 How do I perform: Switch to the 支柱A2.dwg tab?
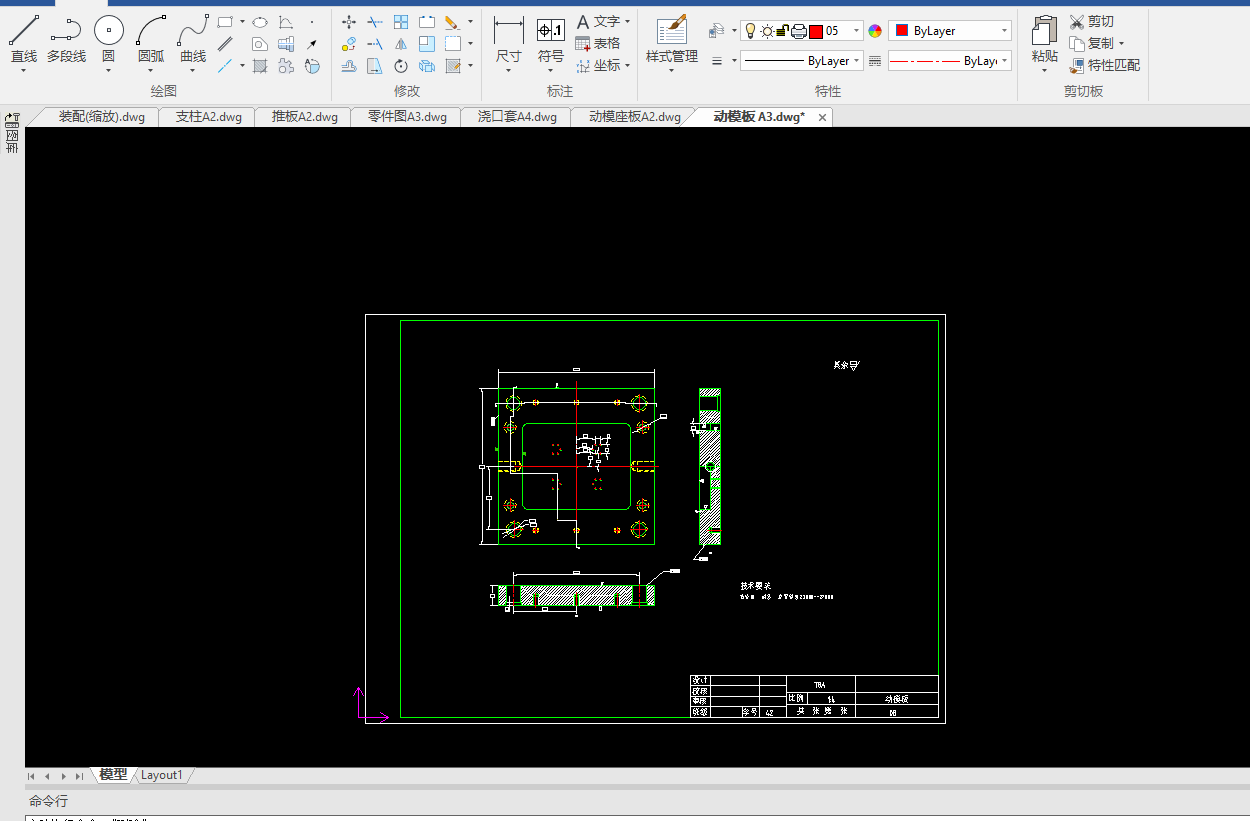click(x=208, y=117)
